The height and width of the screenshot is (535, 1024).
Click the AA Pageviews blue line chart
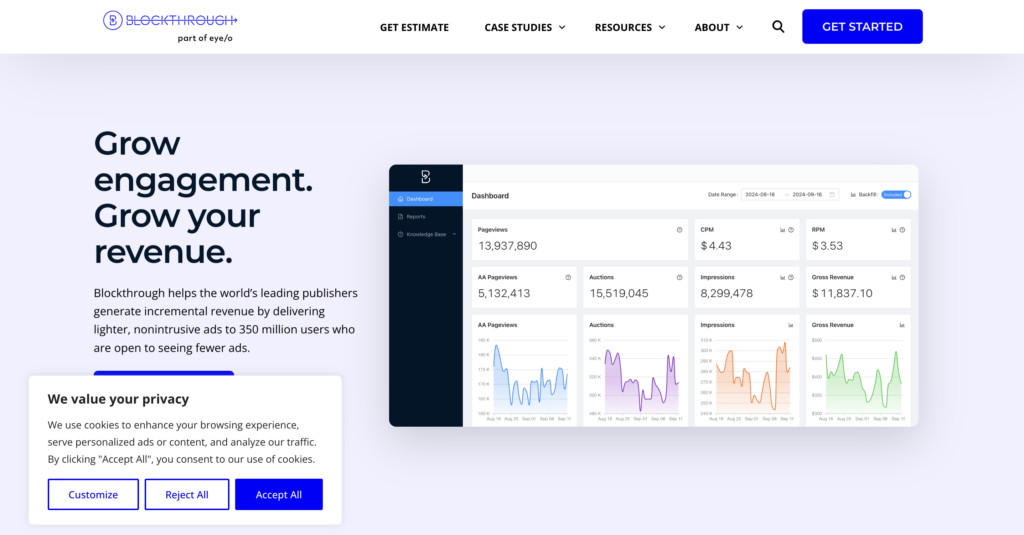coord(529,378)
